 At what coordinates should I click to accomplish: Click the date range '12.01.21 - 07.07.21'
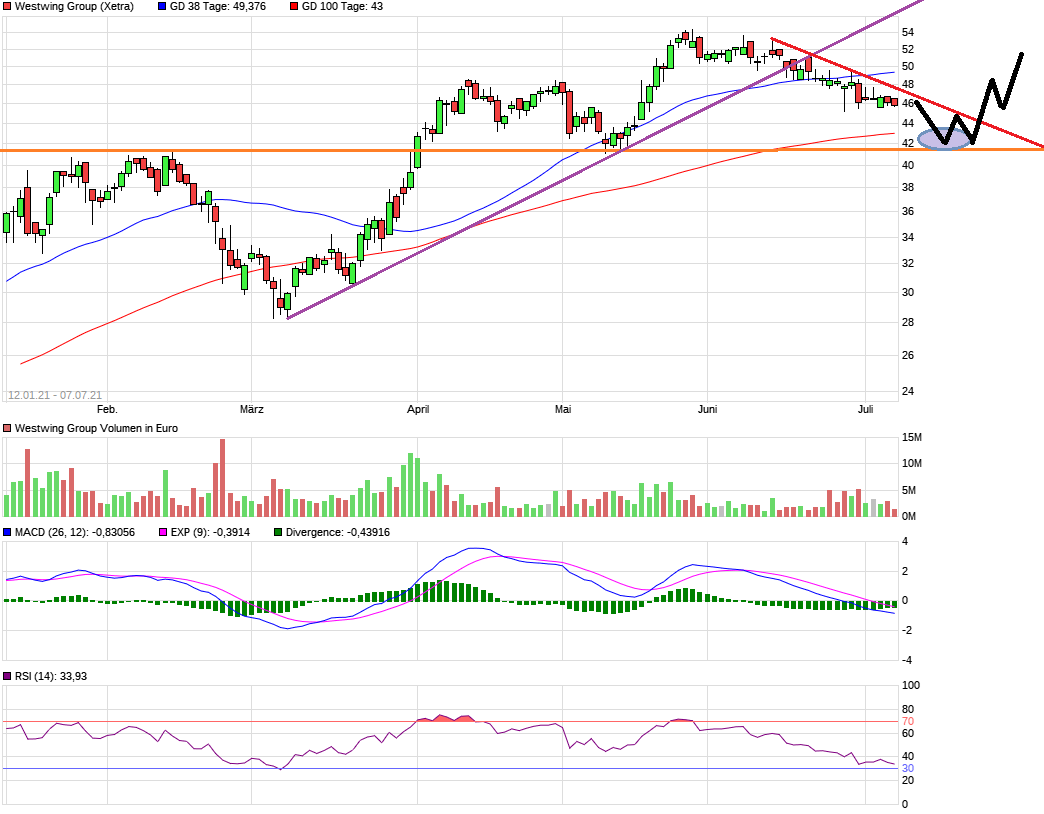pyautogui.click(x=55, y=395)
